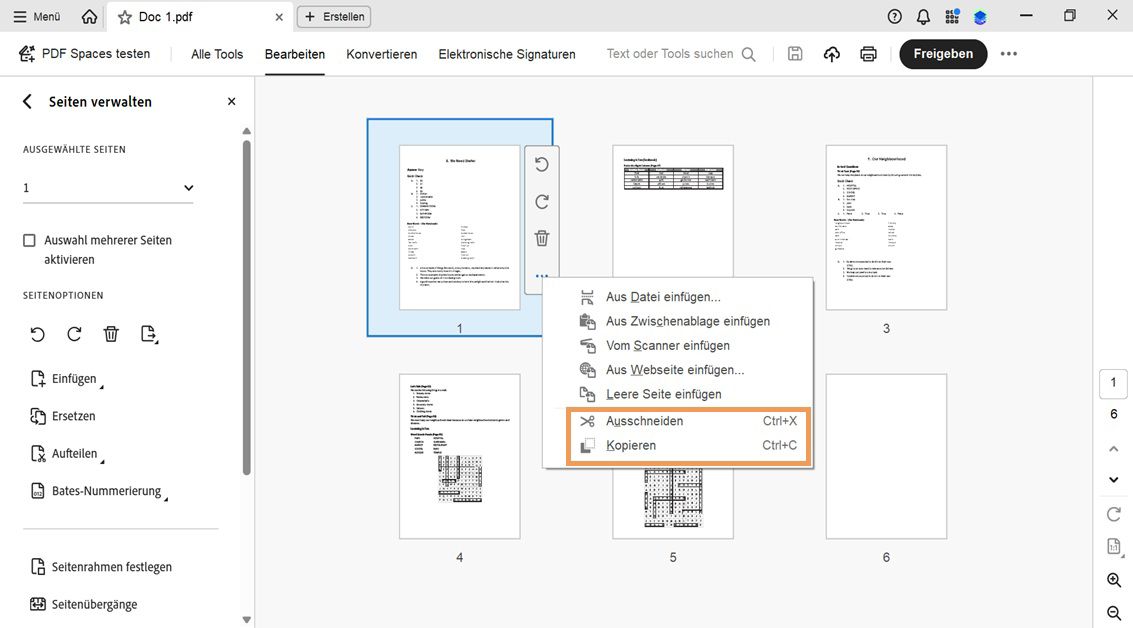Star the Doc 1.pdf tab

pyautogui.click(x=125, y=17)
